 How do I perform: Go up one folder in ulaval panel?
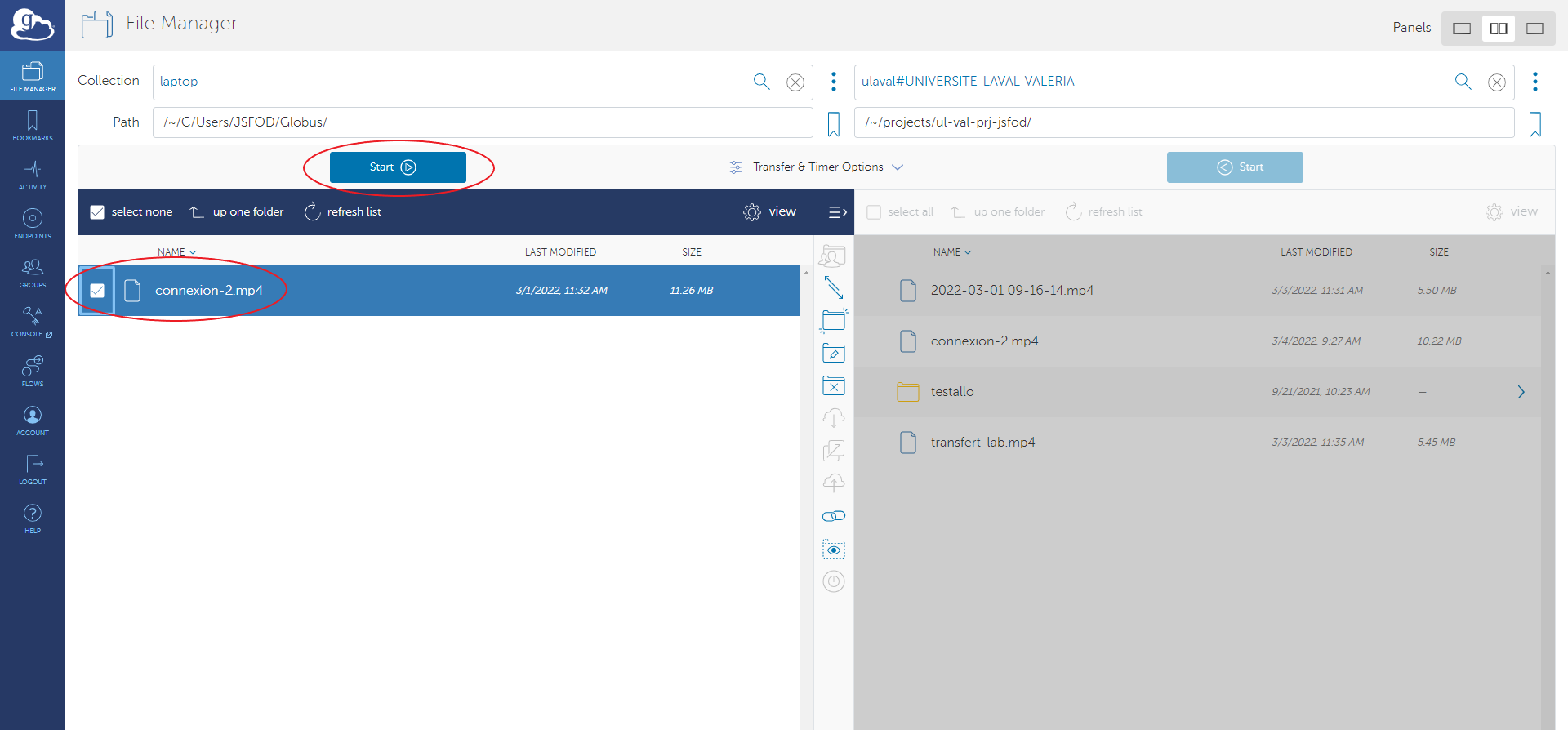point(997,212)
